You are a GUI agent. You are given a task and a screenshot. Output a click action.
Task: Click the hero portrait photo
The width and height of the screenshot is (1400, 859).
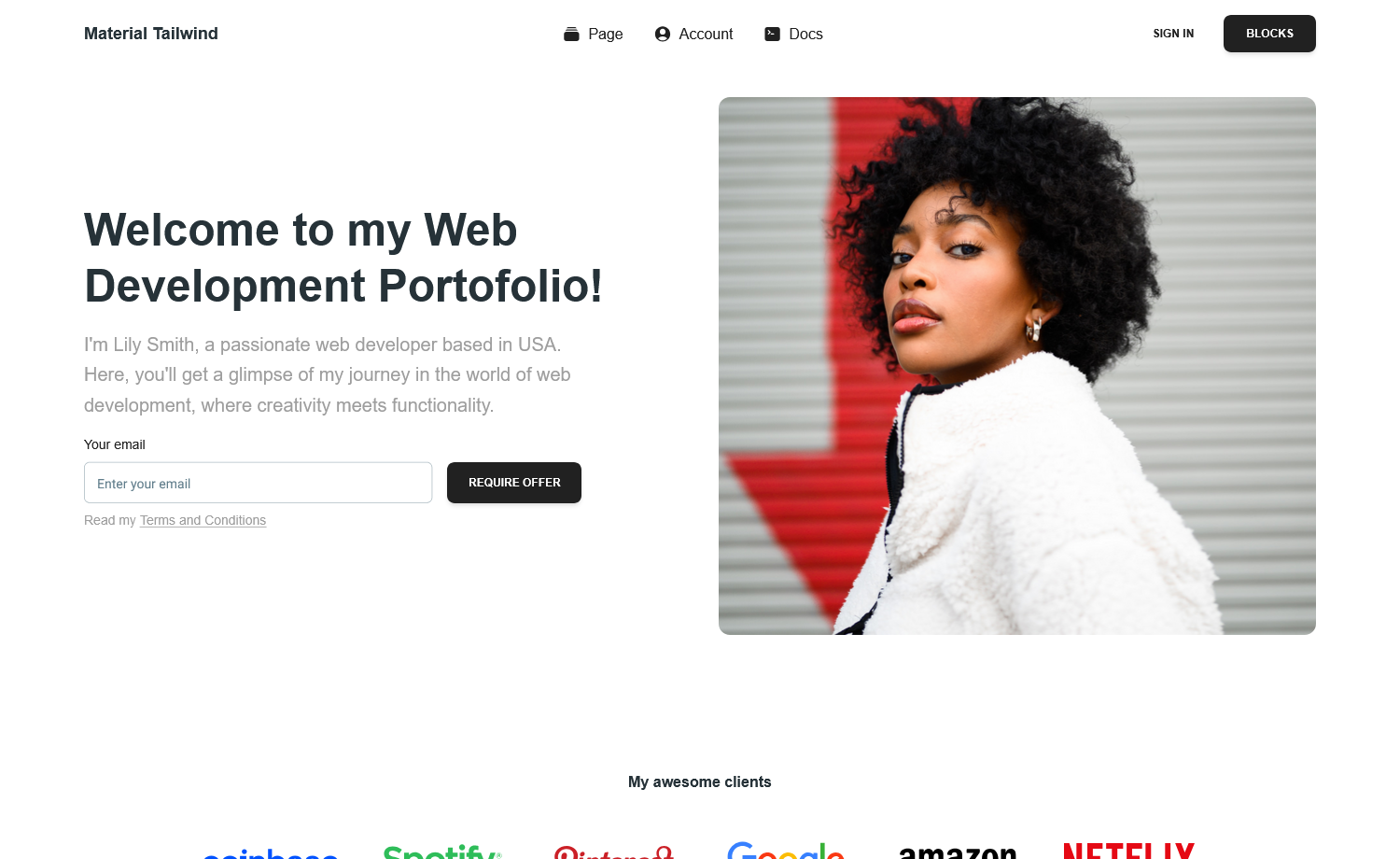[x=1017, y=366]
